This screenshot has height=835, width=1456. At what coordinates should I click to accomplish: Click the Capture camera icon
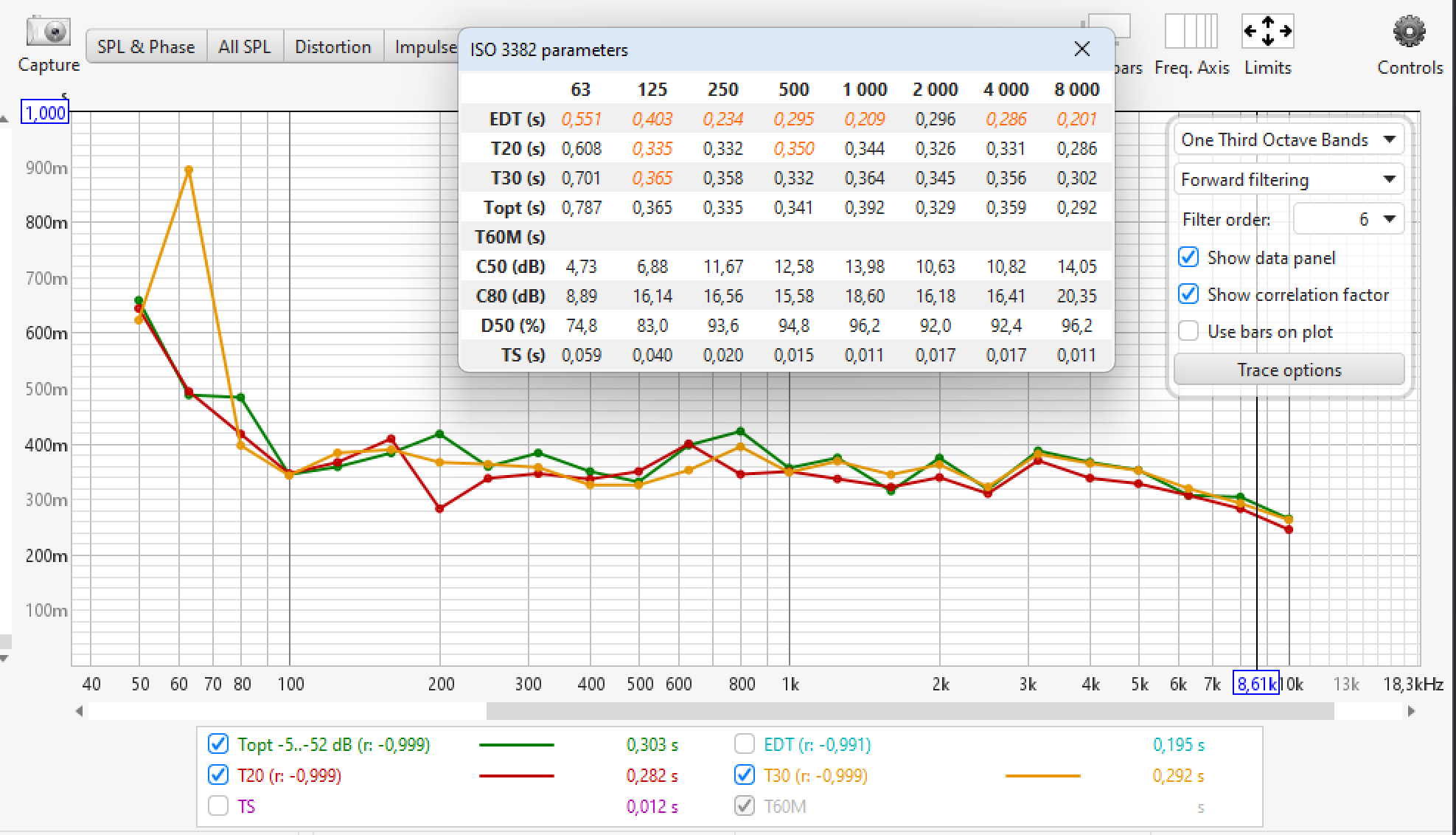(48, 32)
